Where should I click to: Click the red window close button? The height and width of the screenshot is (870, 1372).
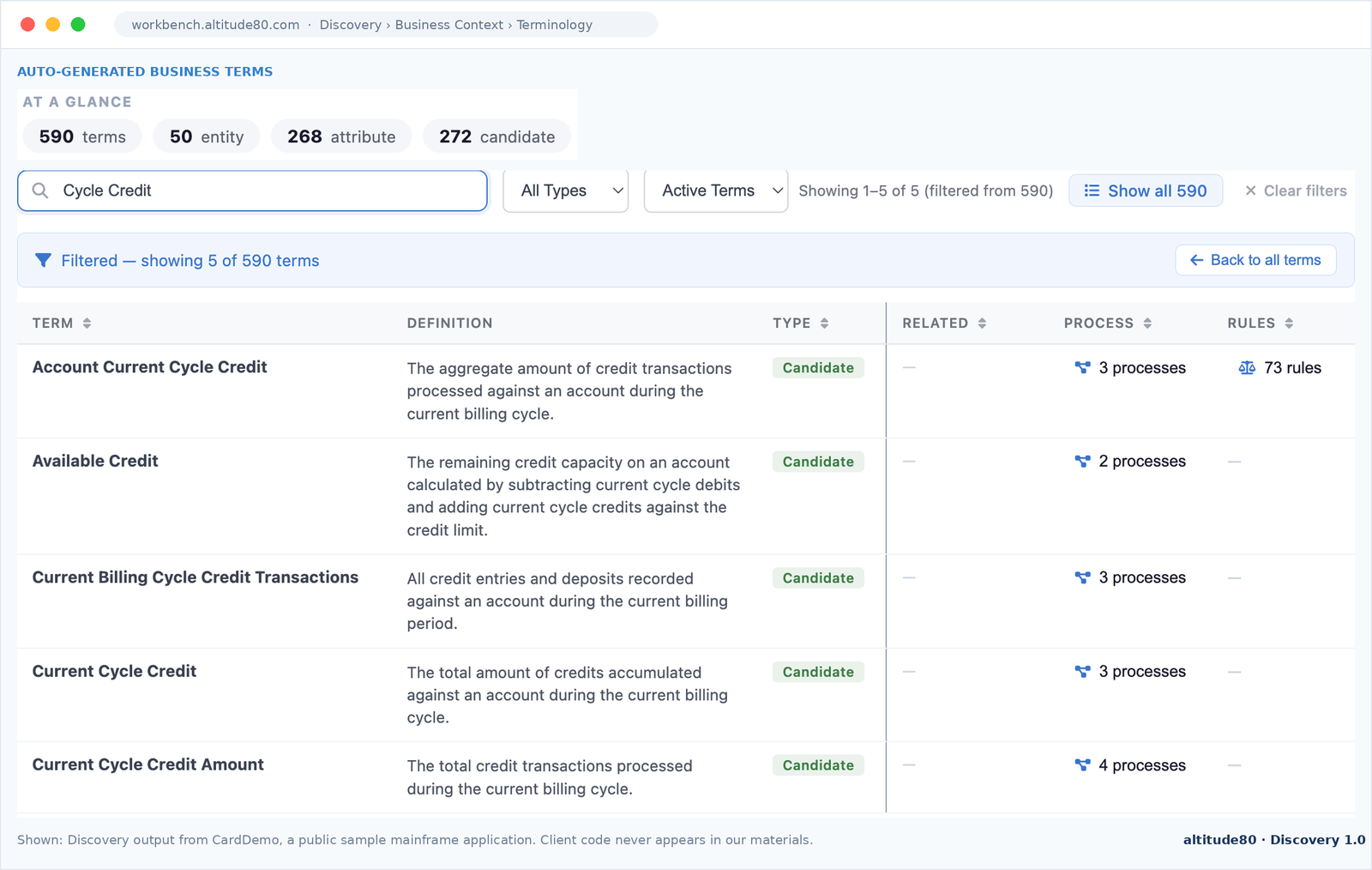pyautogui.click(x=27, y=24)
